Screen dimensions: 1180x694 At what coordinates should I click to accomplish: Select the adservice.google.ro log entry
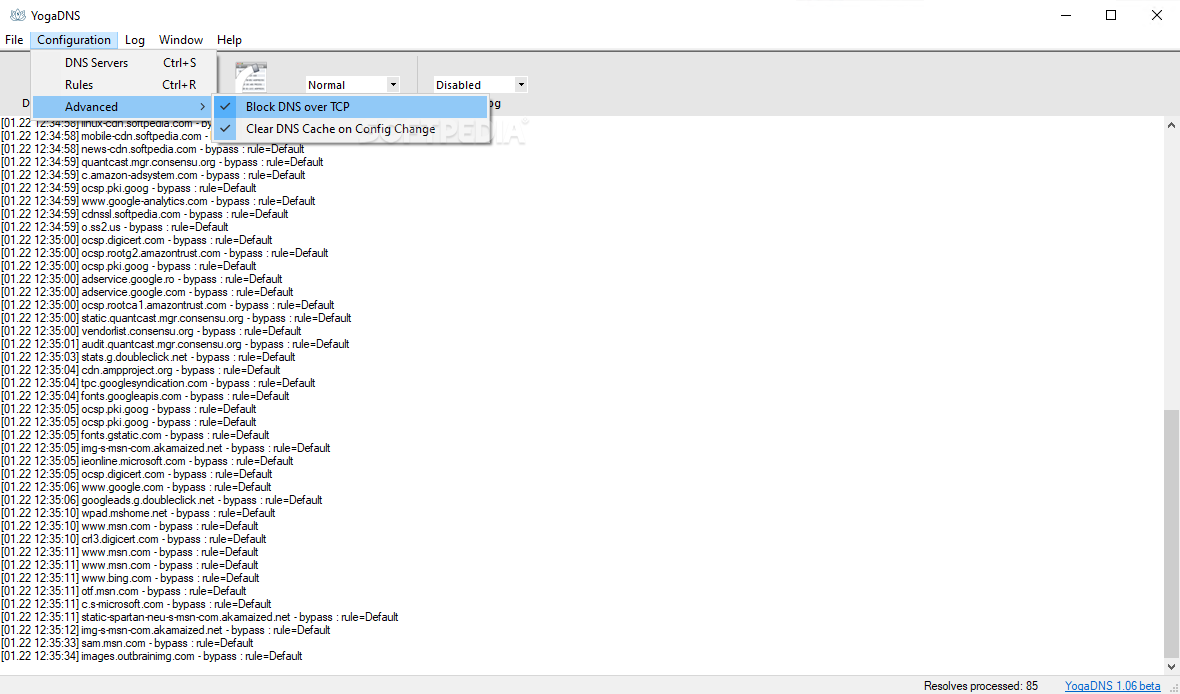pos(141,279)
